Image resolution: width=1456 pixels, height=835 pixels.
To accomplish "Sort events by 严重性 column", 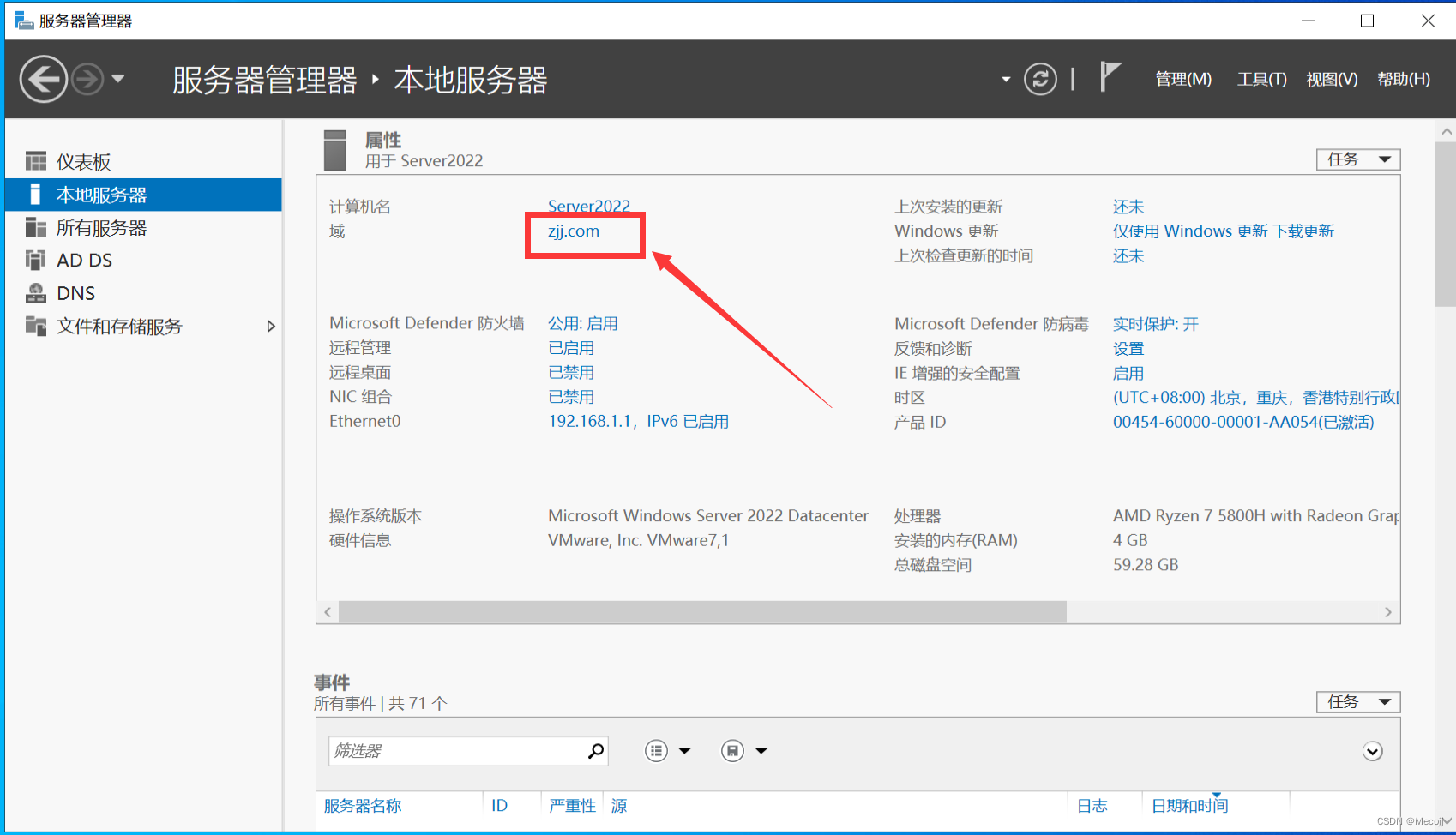I will pyautogui.click(x=572, y=806).
